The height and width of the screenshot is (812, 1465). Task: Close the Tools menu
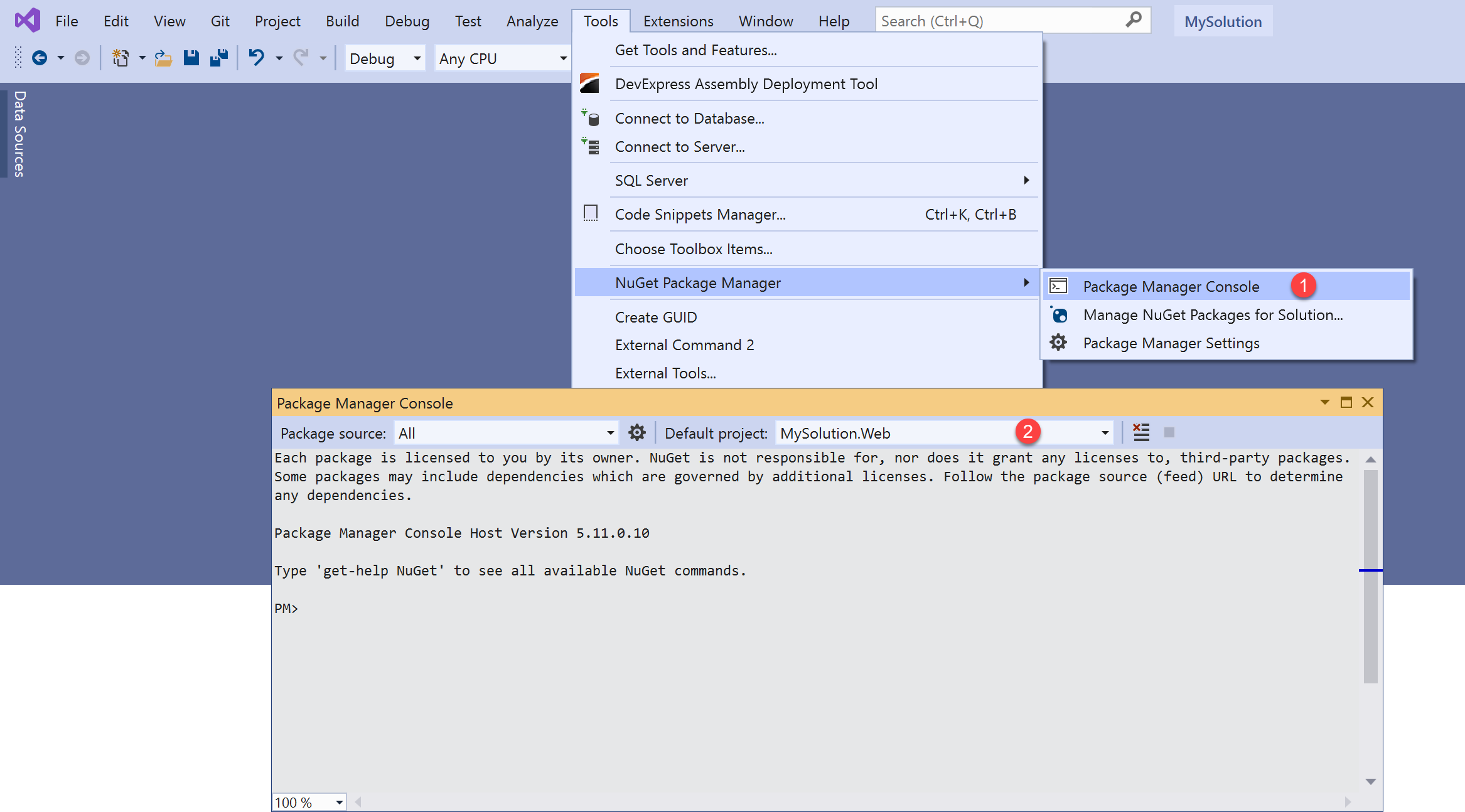click(x=601, y=21)
